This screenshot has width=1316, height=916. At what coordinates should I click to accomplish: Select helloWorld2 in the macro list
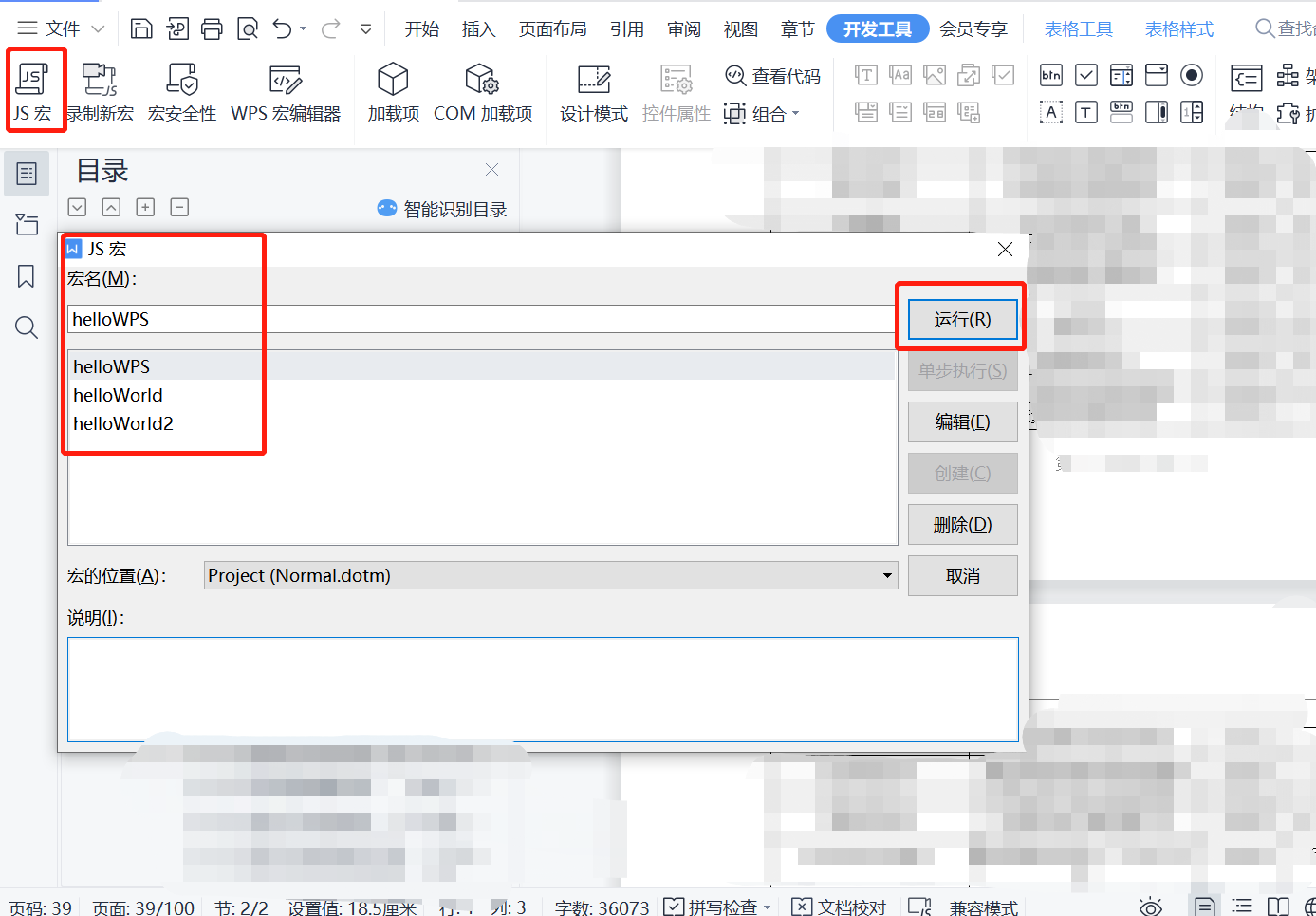[482, 423]
